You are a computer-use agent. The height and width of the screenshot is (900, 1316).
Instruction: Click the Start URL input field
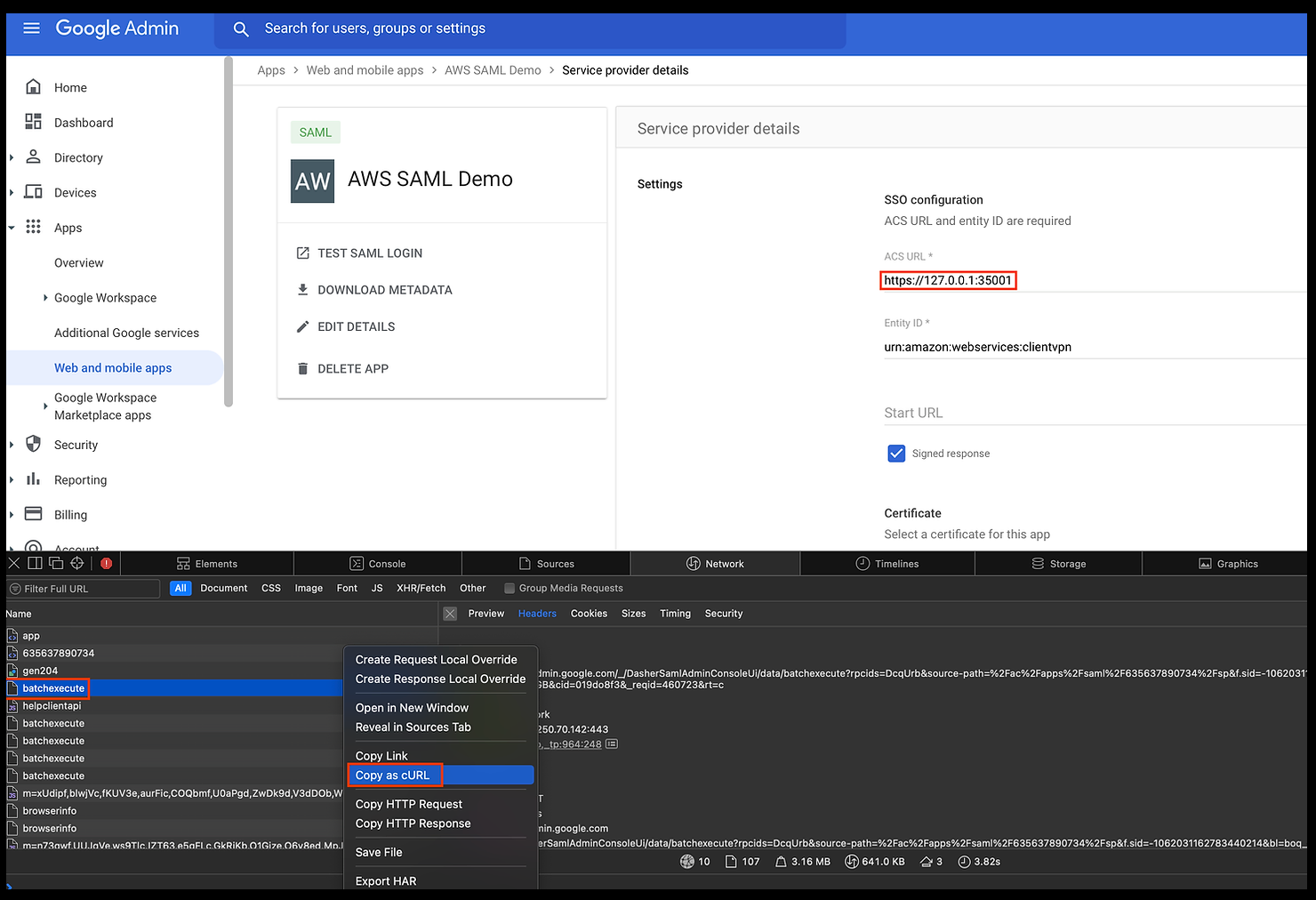(1094, 413)
